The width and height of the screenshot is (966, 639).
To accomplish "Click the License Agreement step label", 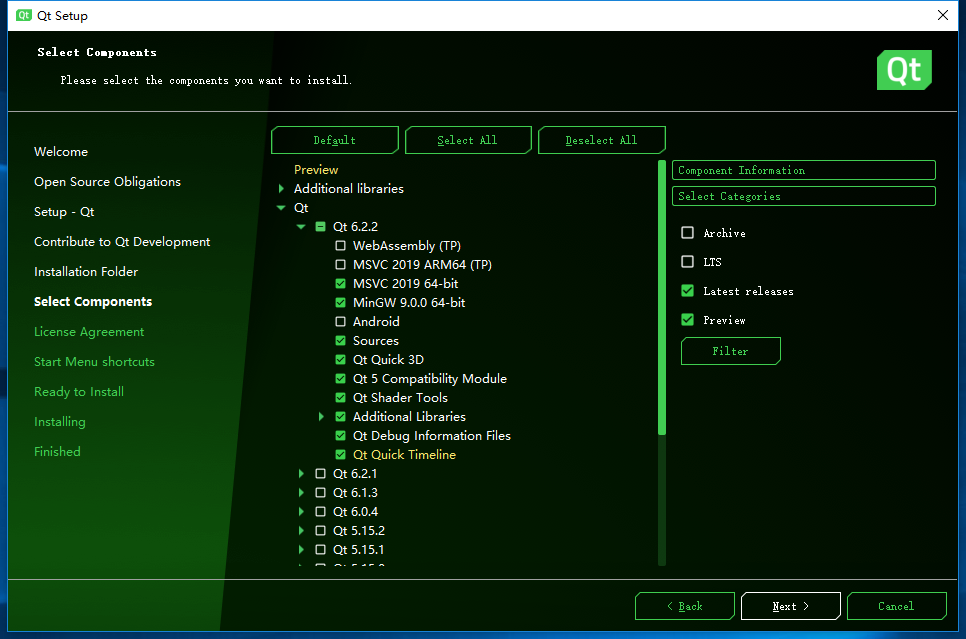I will tap(89, 332).
